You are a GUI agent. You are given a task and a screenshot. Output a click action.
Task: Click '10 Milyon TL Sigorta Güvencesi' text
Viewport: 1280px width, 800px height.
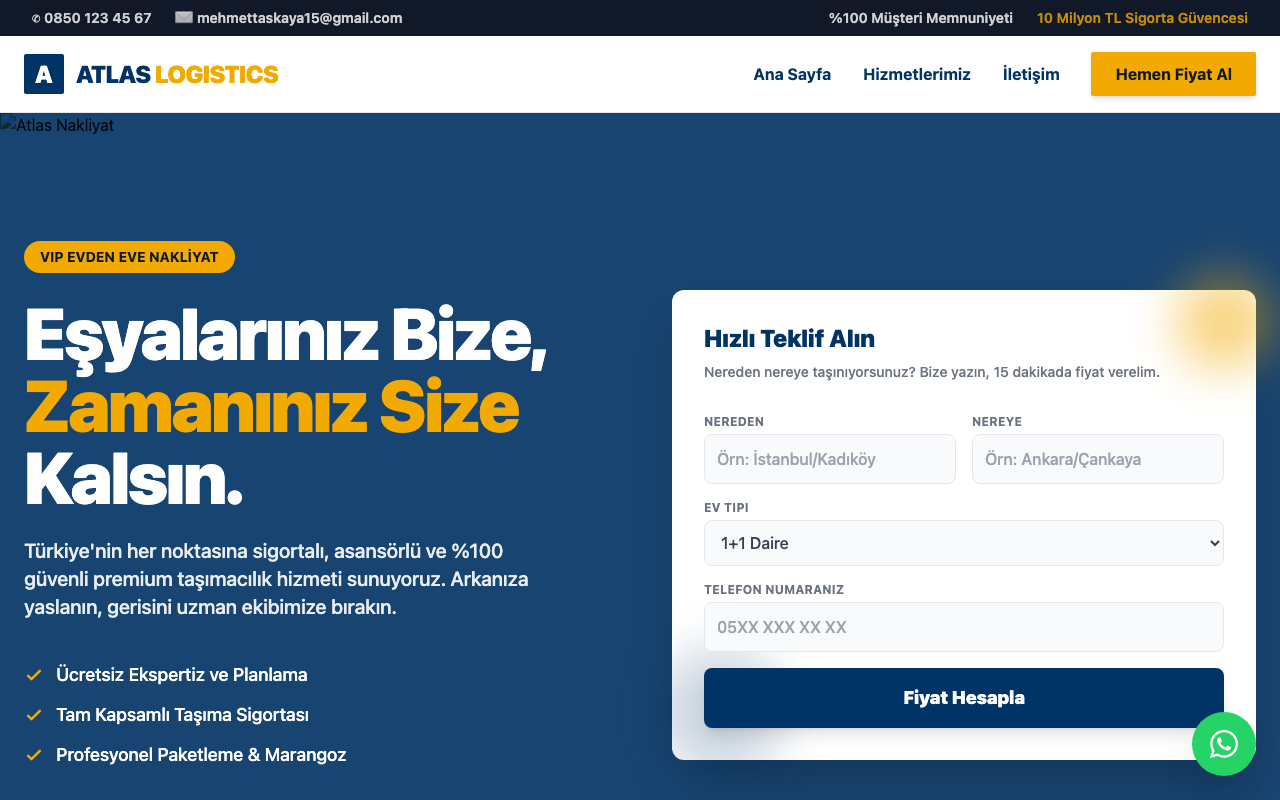click(1142, 18)
